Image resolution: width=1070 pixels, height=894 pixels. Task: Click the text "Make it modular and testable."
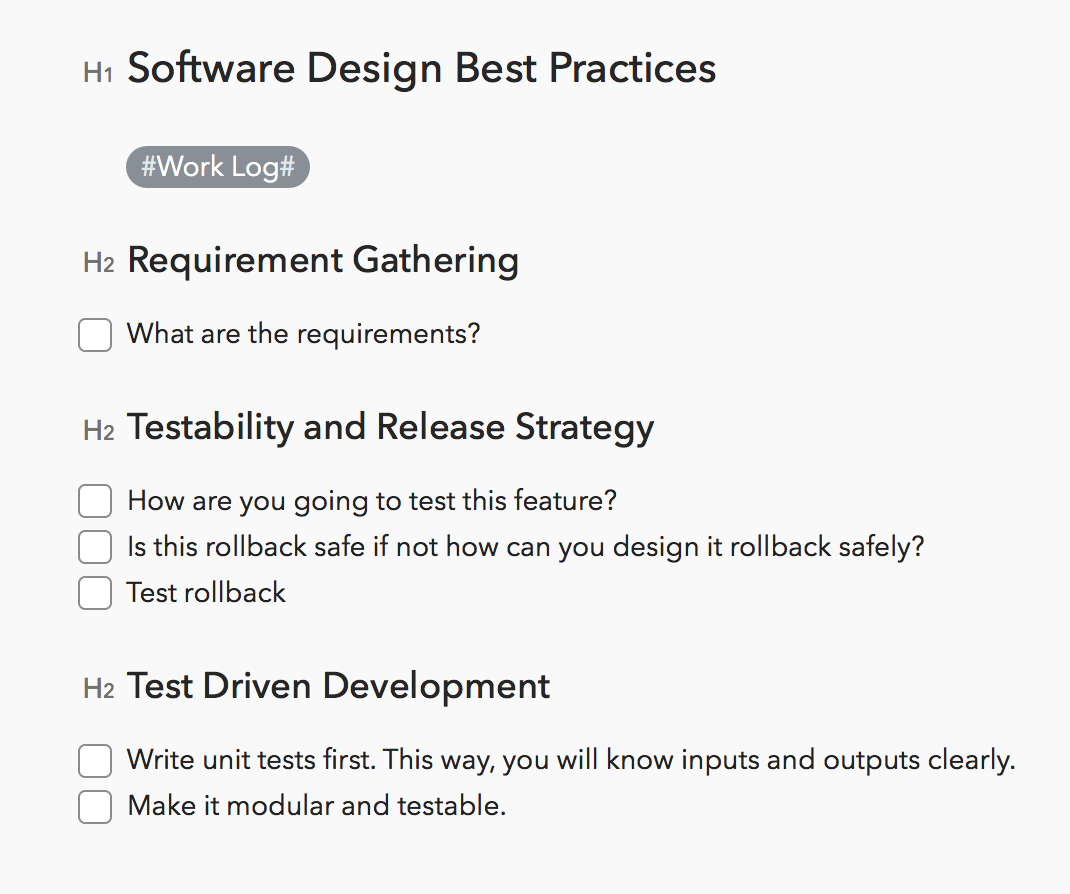click(317, 805)
